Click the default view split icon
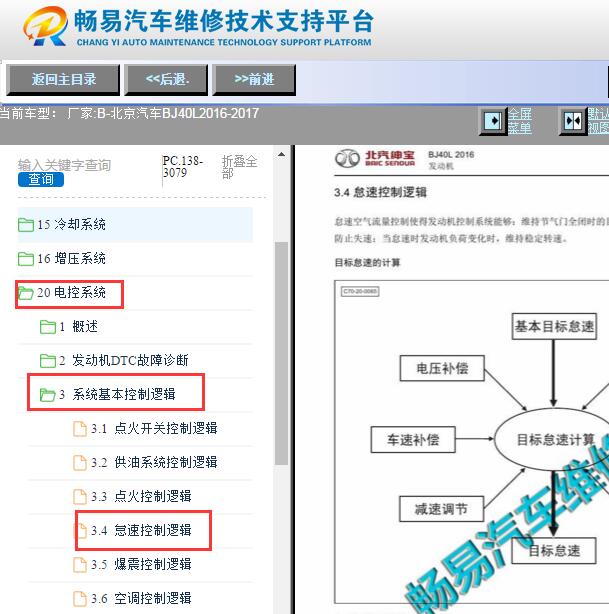This screenshot has width=609, height=614. pos(573,121)
